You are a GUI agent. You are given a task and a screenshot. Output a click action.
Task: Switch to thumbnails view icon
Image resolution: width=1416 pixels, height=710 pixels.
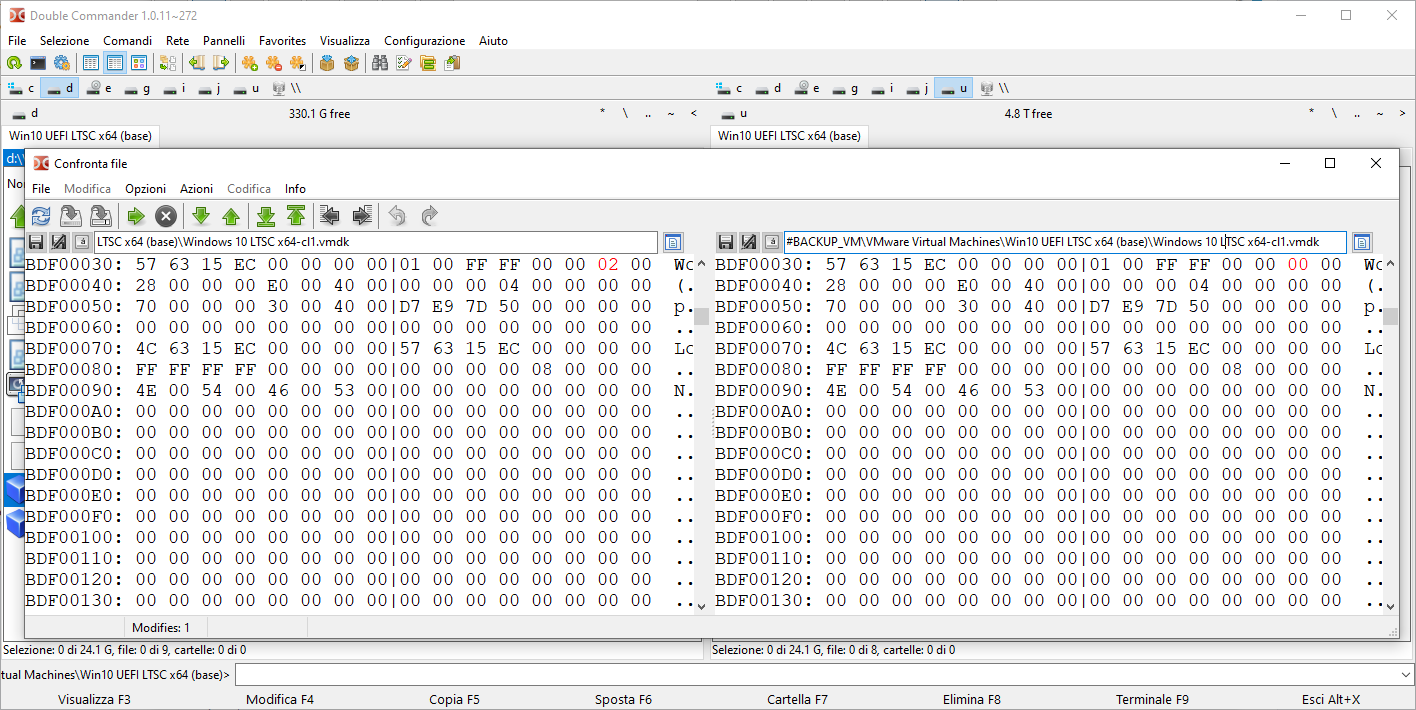click(139, 63)
